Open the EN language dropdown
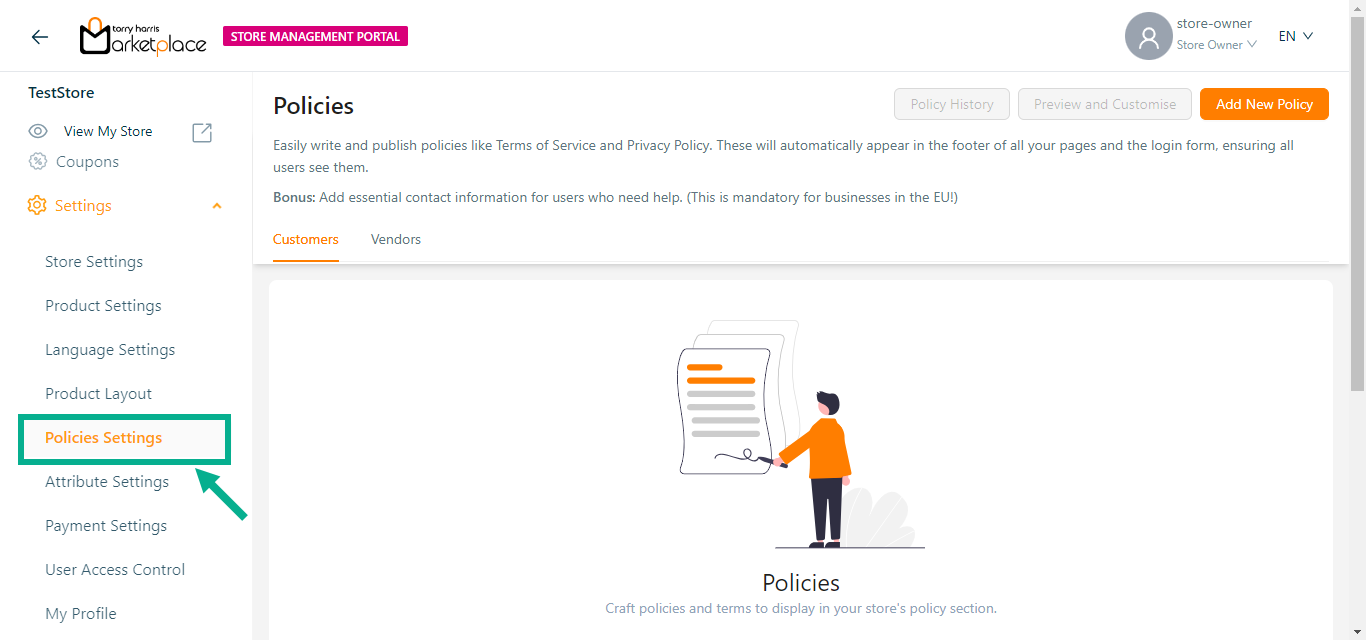 (x=1295, y=36)
